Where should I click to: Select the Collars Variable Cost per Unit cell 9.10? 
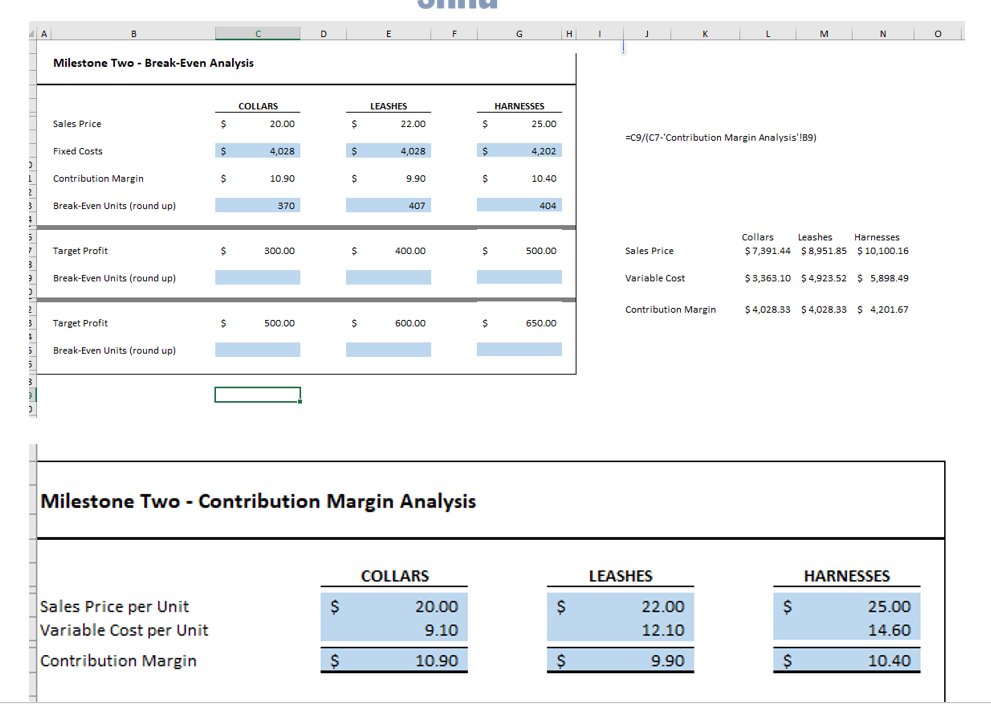coord(393,628)
